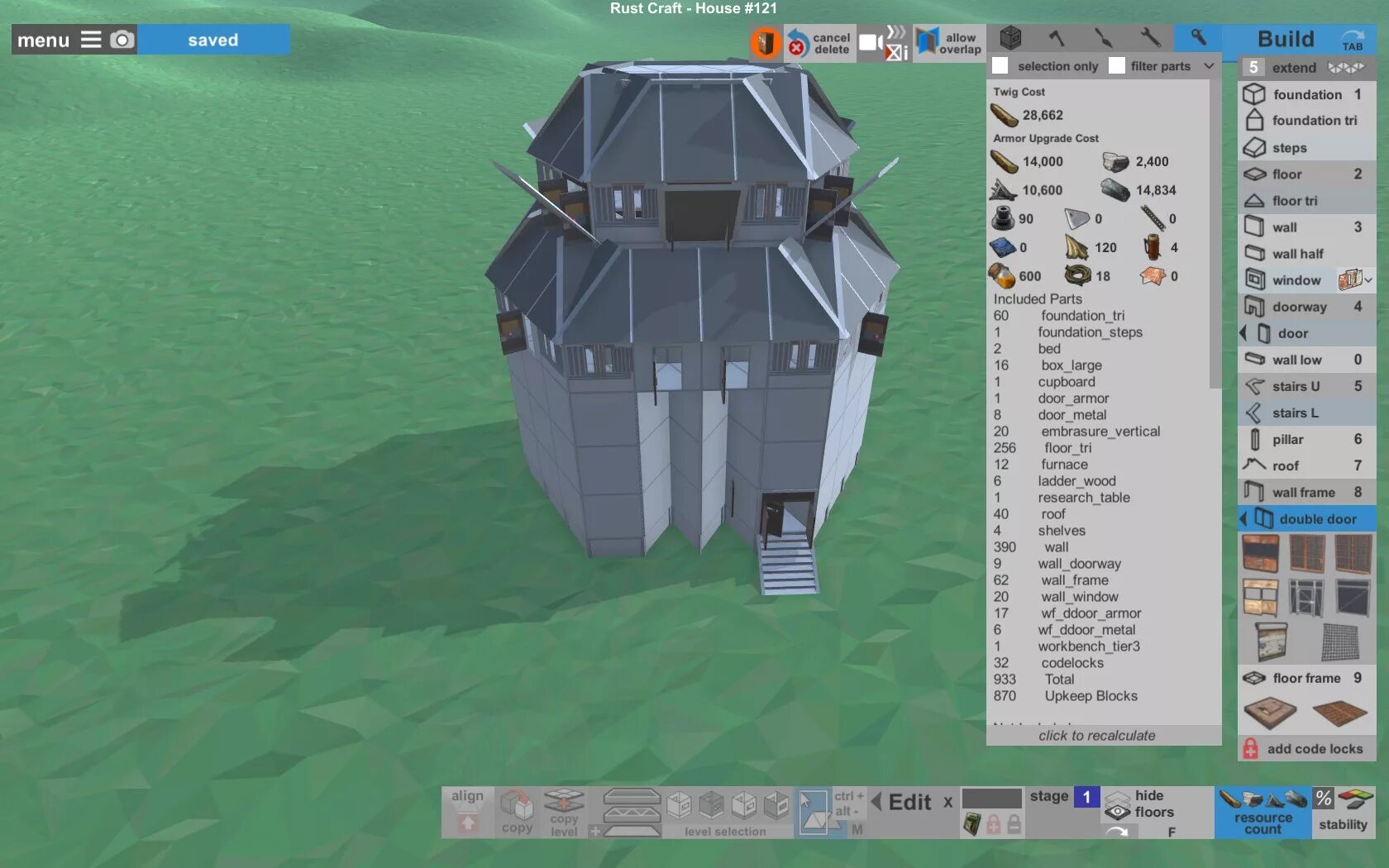Select floor build part
Image resolution: width=1389 pixels, height=868 pixels.
tap(1307, 174)
